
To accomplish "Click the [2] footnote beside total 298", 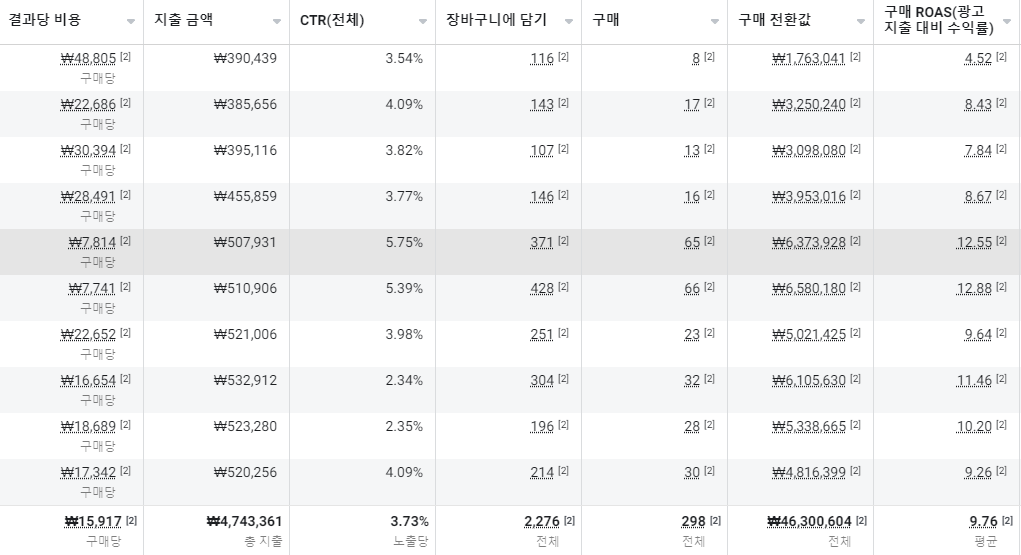I will [715, 520].
